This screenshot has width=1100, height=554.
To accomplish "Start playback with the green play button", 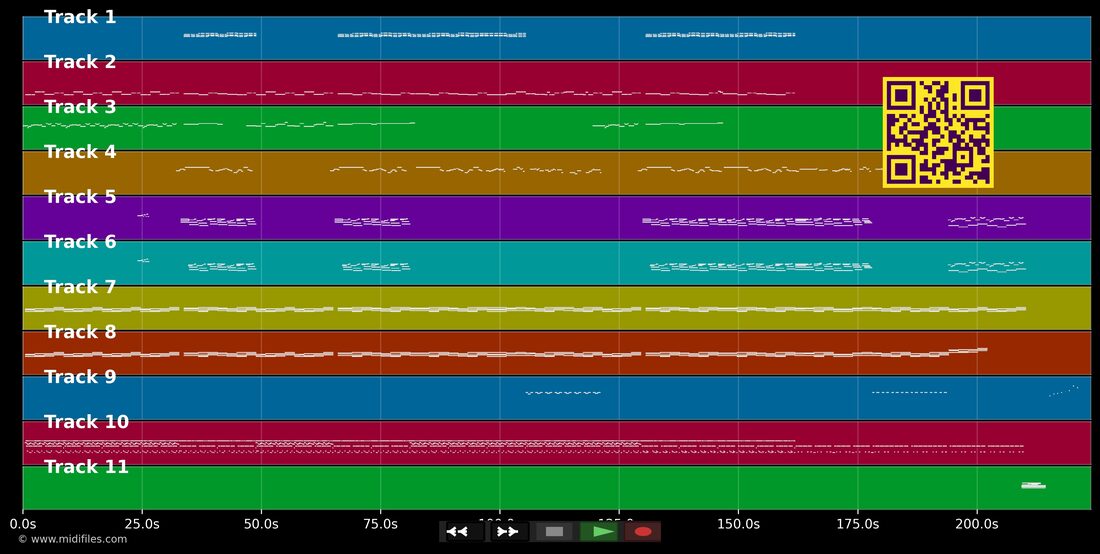I will (x=599, y=532).
